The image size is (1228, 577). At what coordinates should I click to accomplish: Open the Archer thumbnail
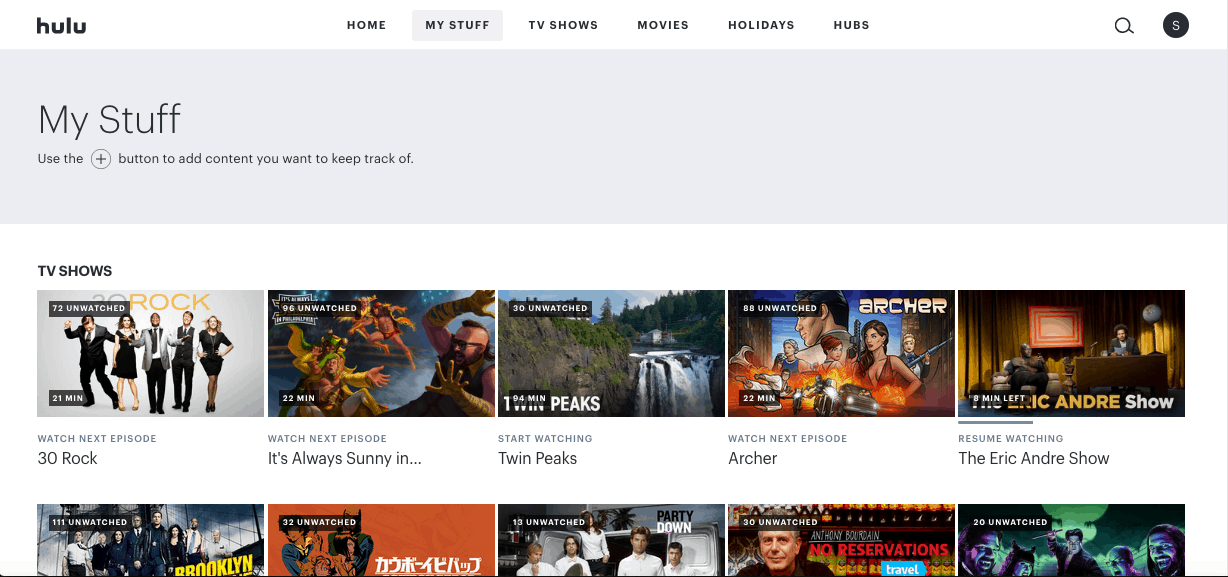coord(841,353)
